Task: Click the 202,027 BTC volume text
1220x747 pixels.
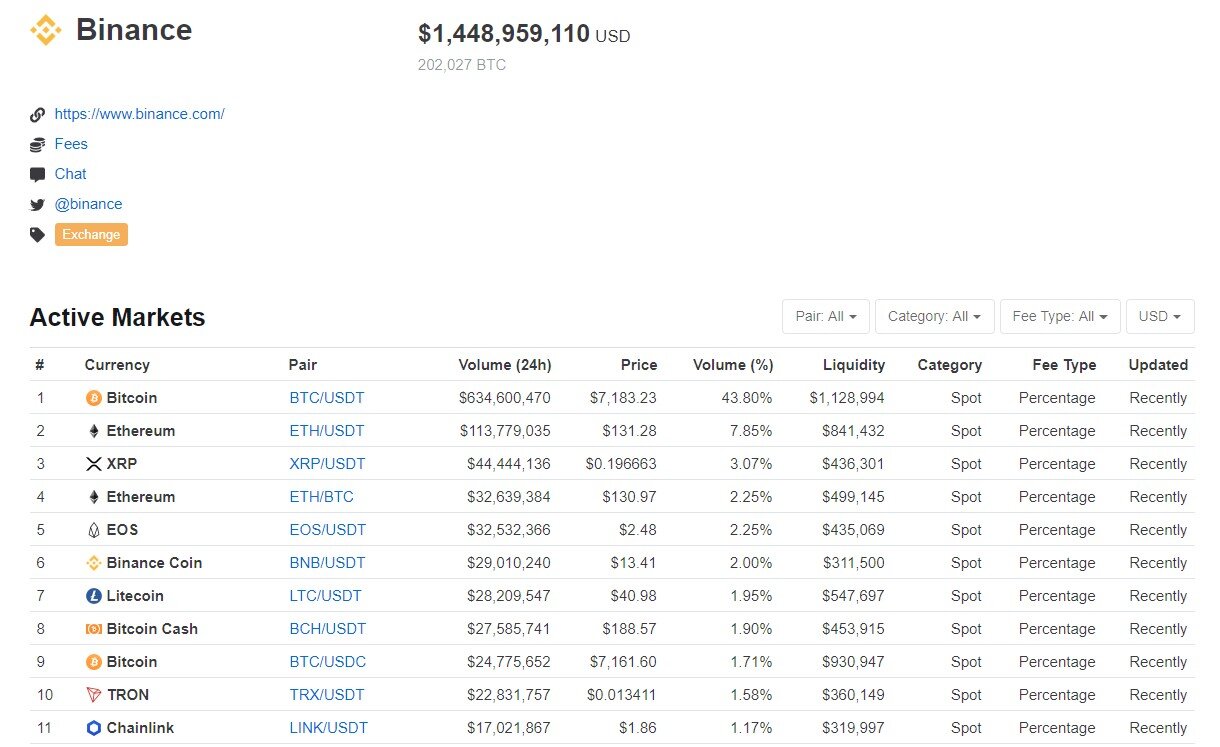Action: 462,65
